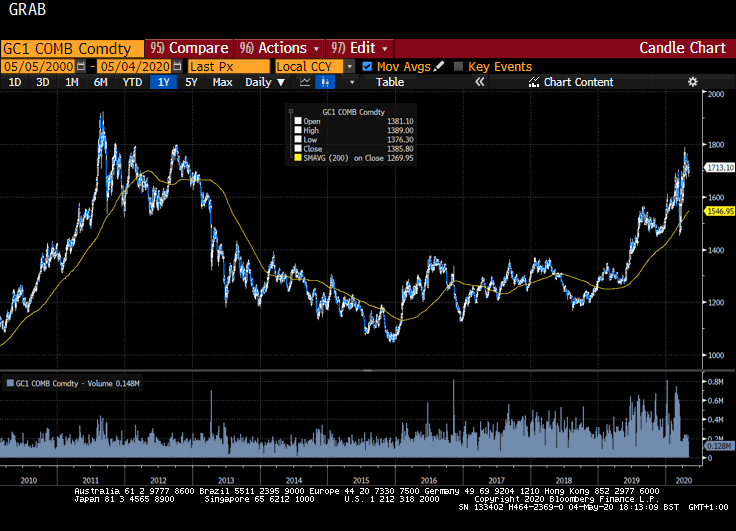
Task: Open Last Px field selector
Action: click(x=229, y=66)
